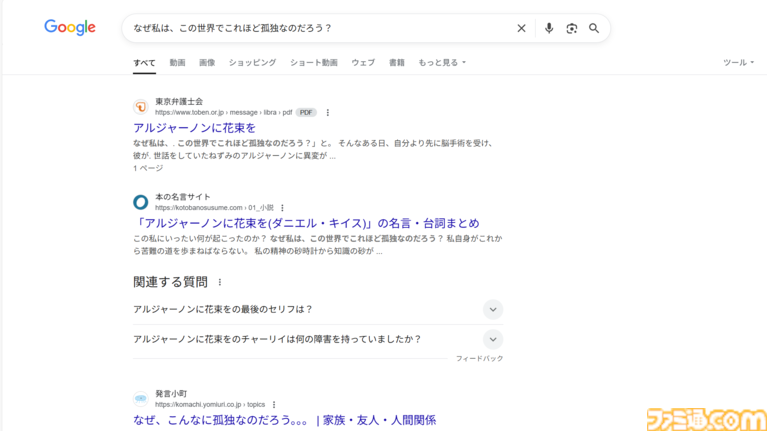The height and width of the screenshot is (431, 767).
Task: Open the 名言・台詞まとめ result link
Action: (x=306, y=224)
